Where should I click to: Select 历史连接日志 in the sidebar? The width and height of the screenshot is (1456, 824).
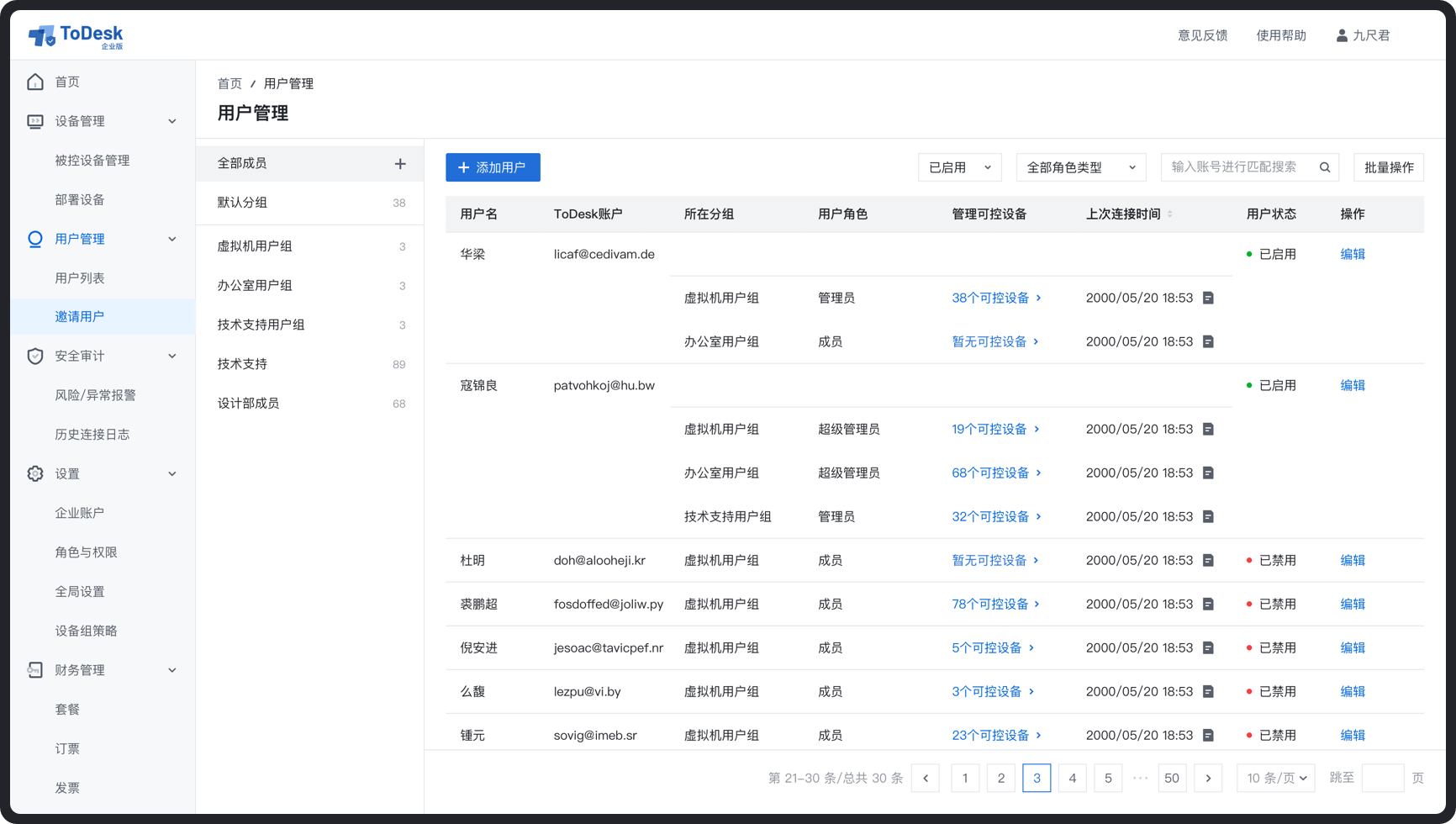(x=92, y=435)
